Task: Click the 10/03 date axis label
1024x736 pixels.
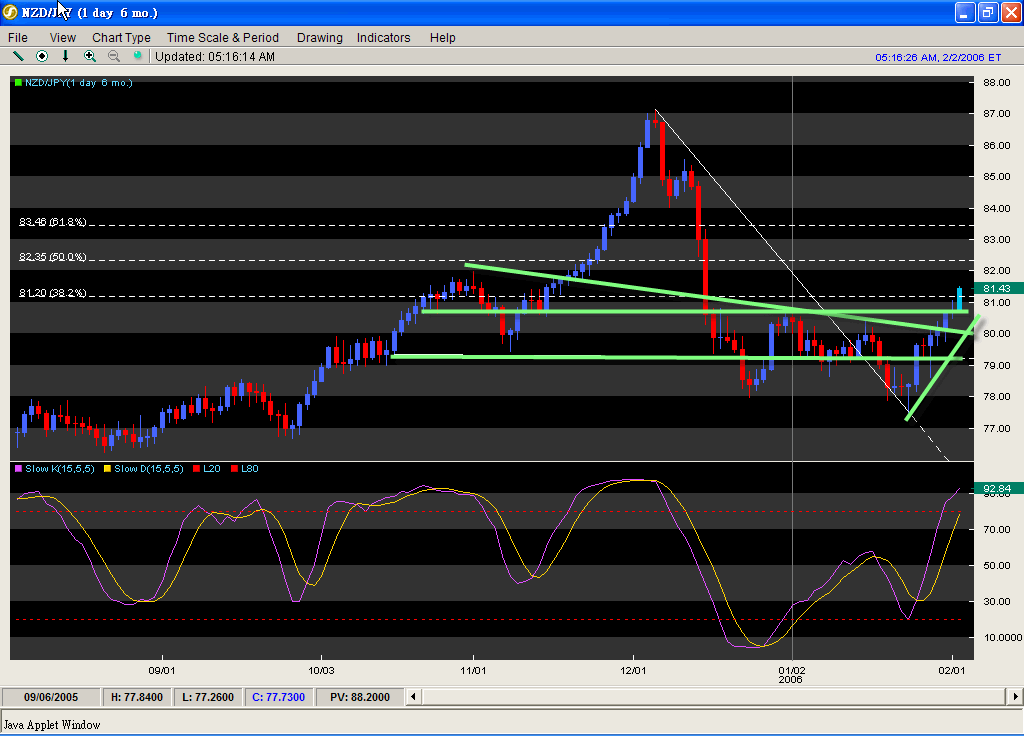Action: point(321,671)
